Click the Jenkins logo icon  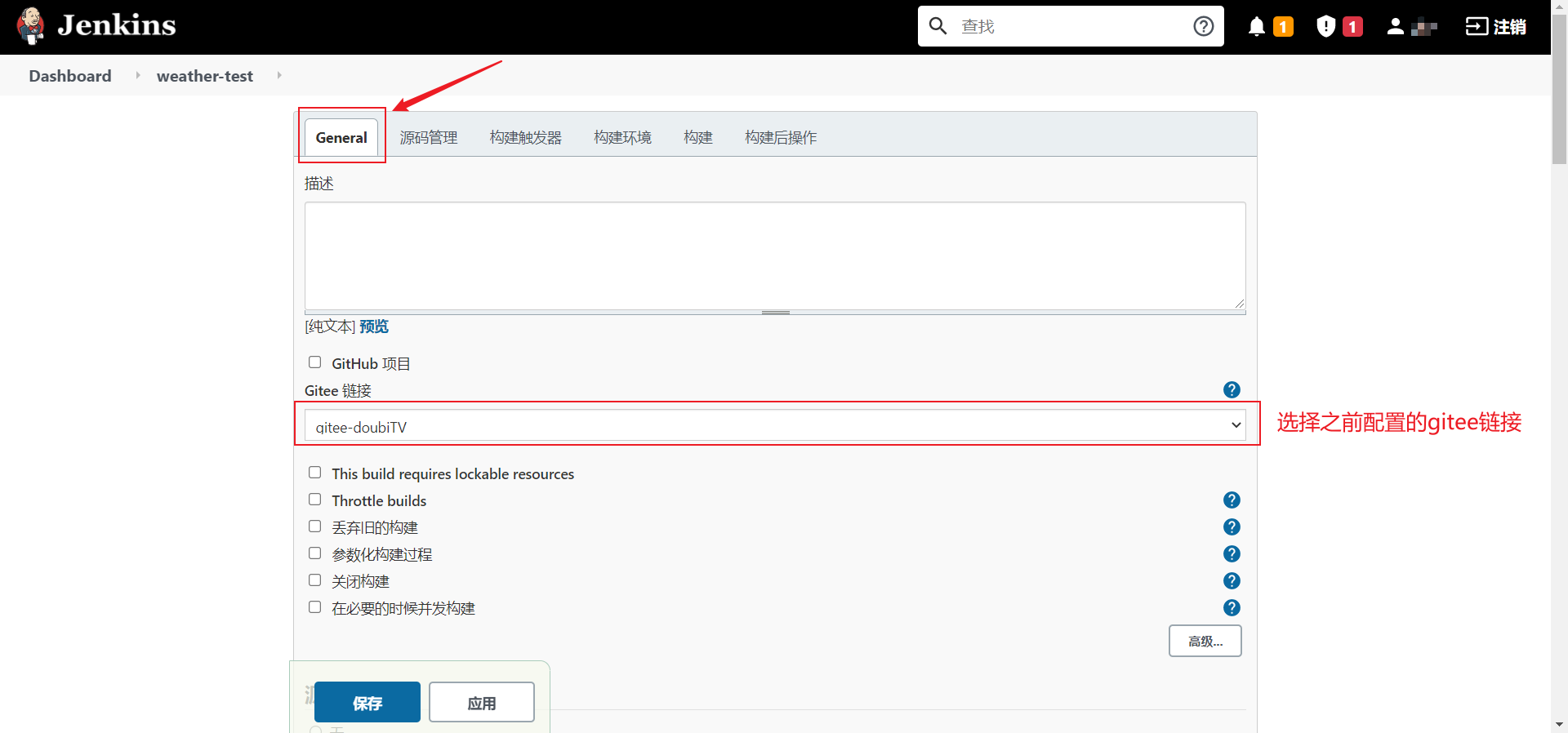click(31, 26)
